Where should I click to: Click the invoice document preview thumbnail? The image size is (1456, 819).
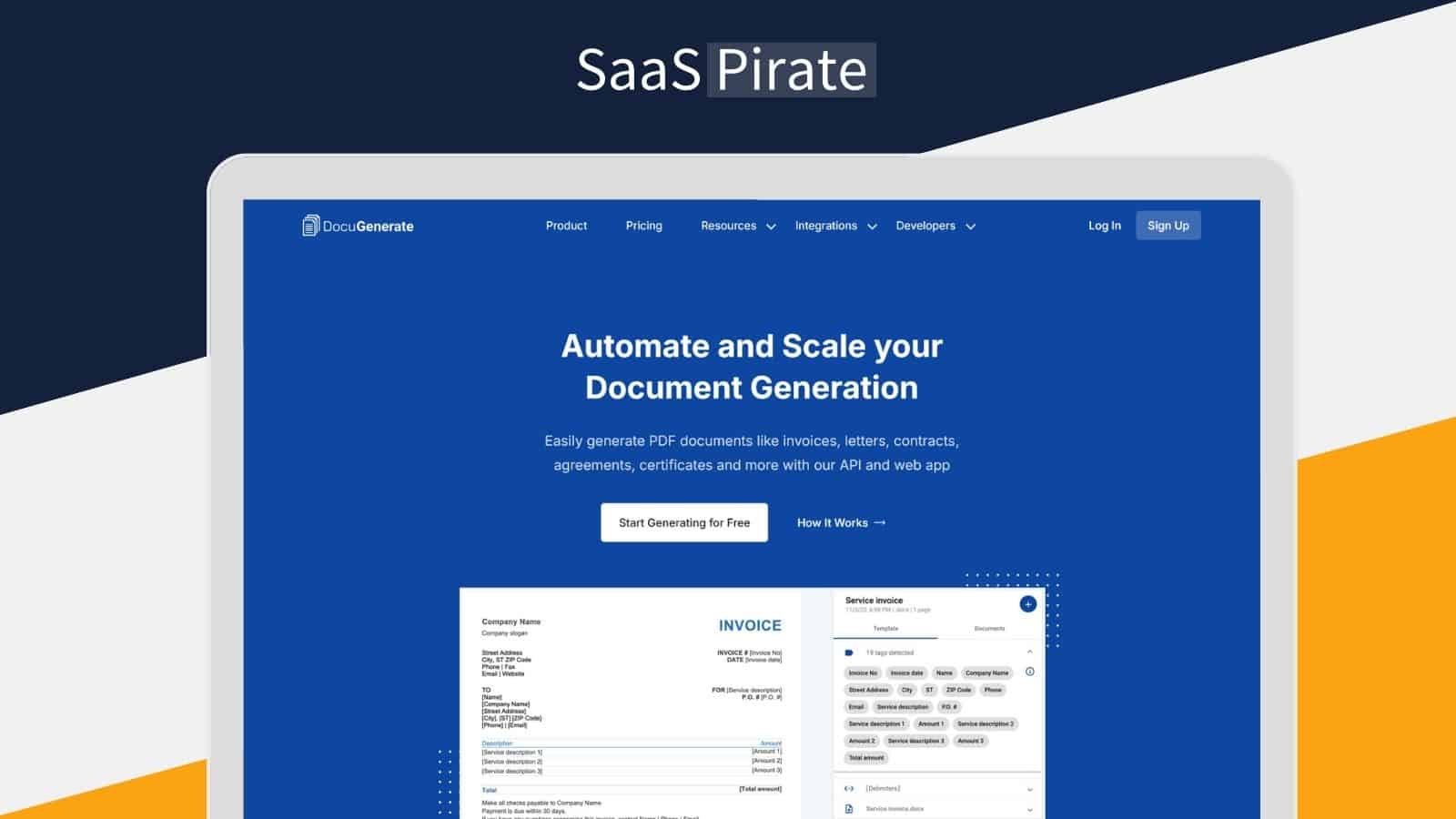click(x=631, y=703)
